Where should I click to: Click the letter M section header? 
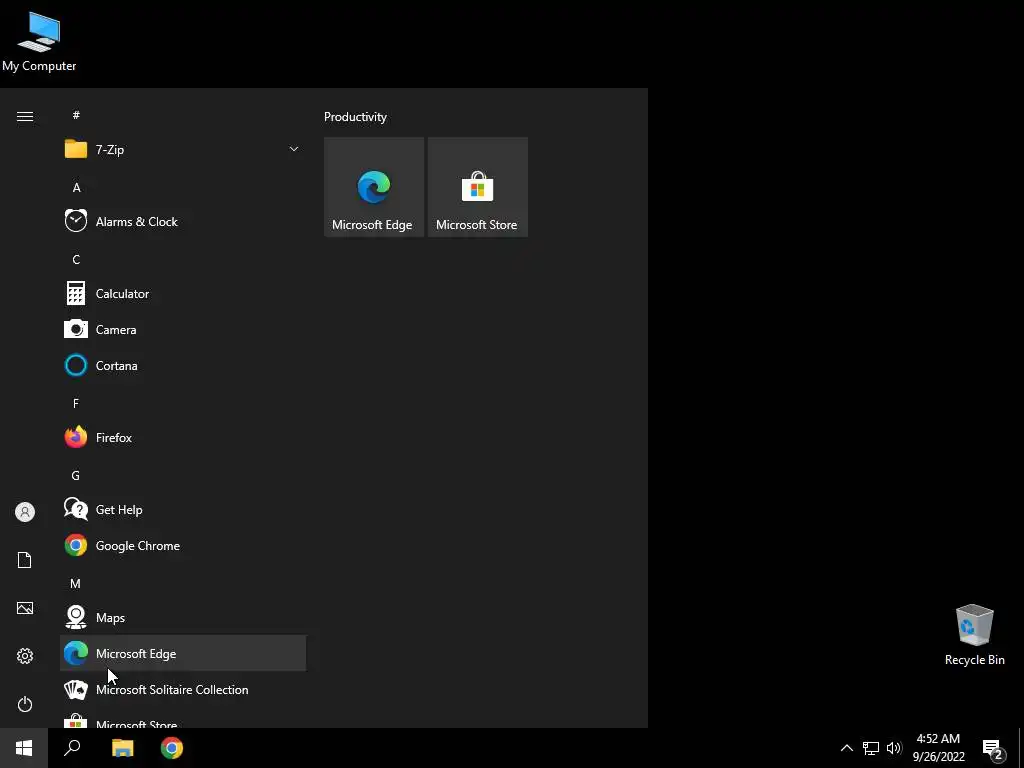[76, 583]
